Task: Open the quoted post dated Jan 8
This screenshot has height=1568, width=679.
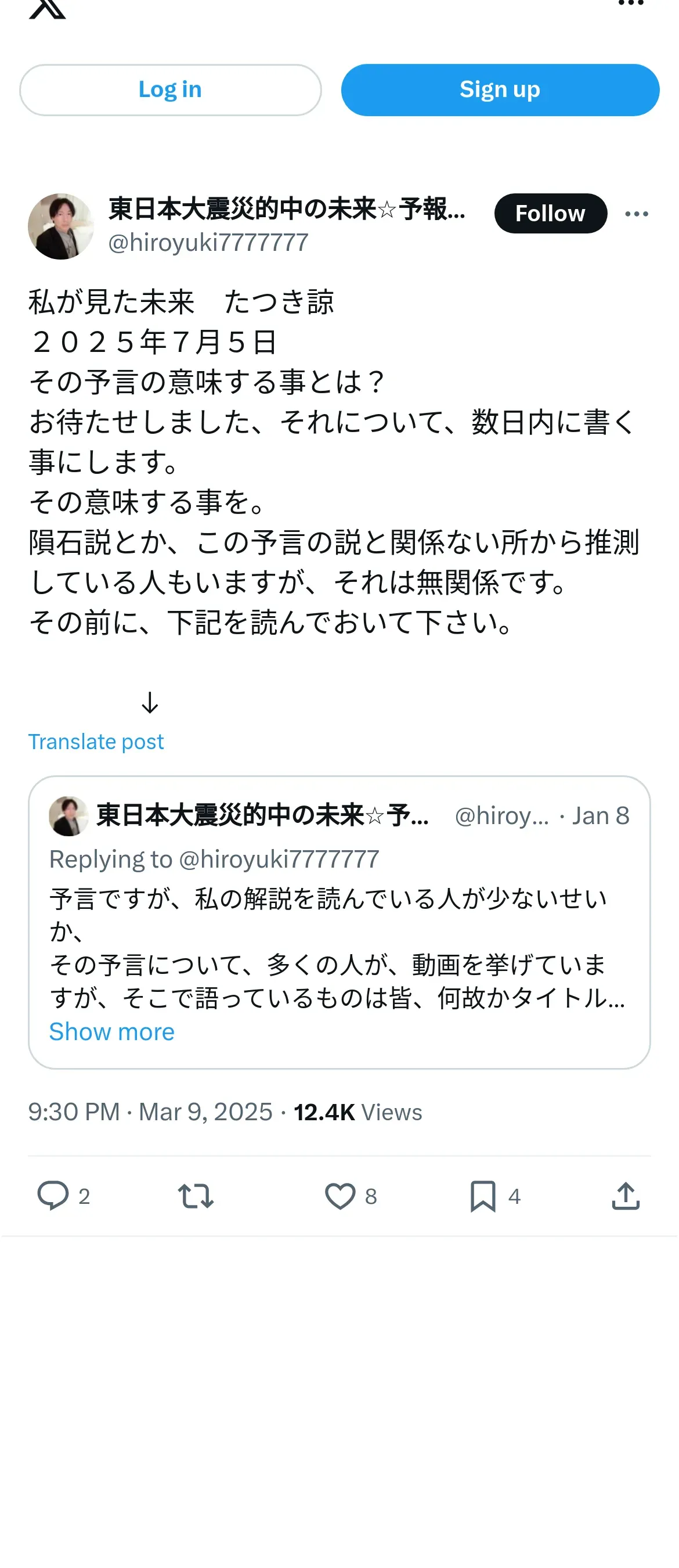Action: pos(600,816)
